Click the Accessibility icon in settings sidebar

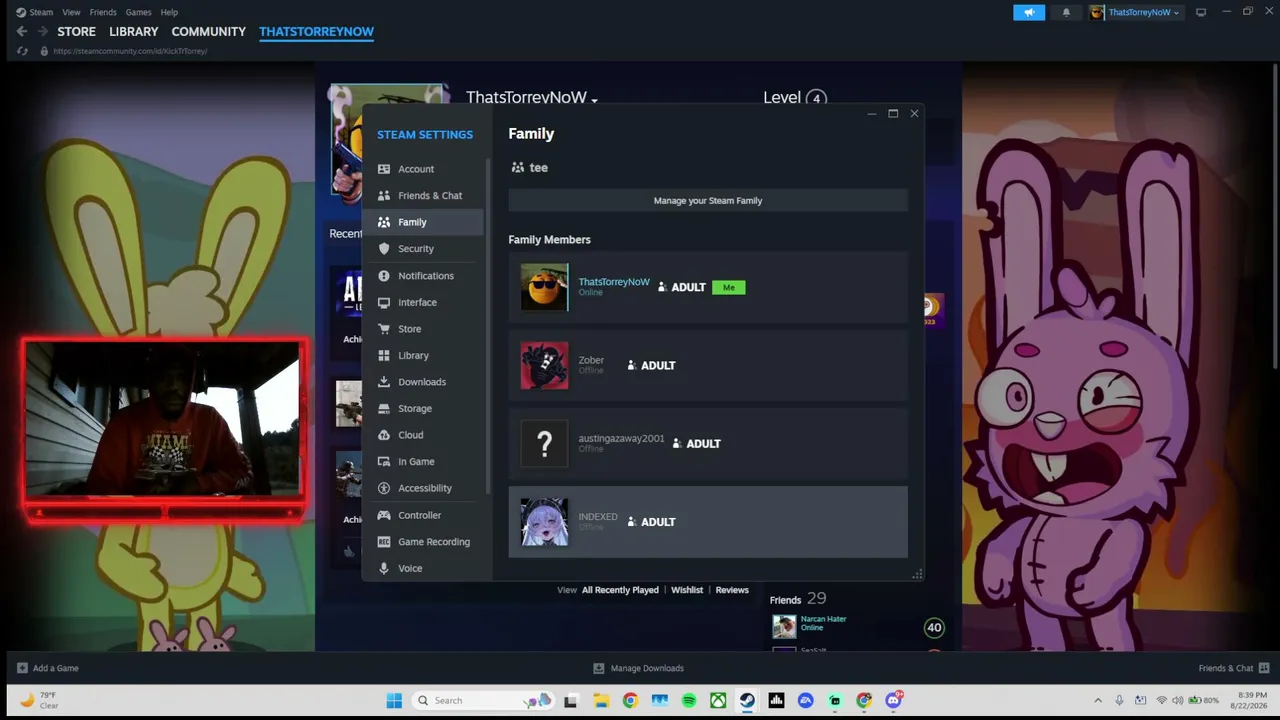384,488
